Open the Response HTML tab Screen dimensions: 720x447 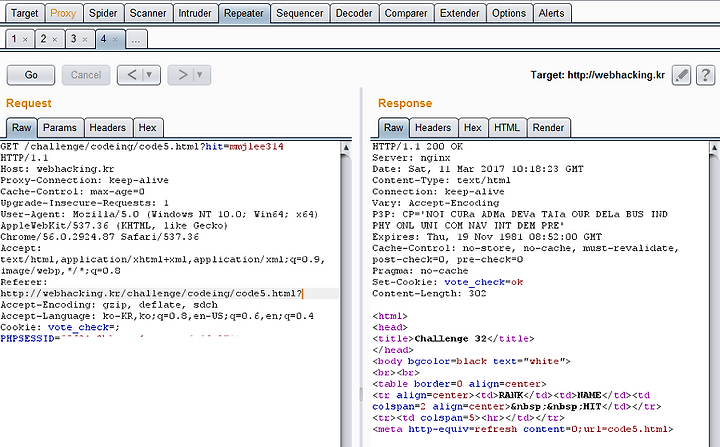tap(507, 128)
